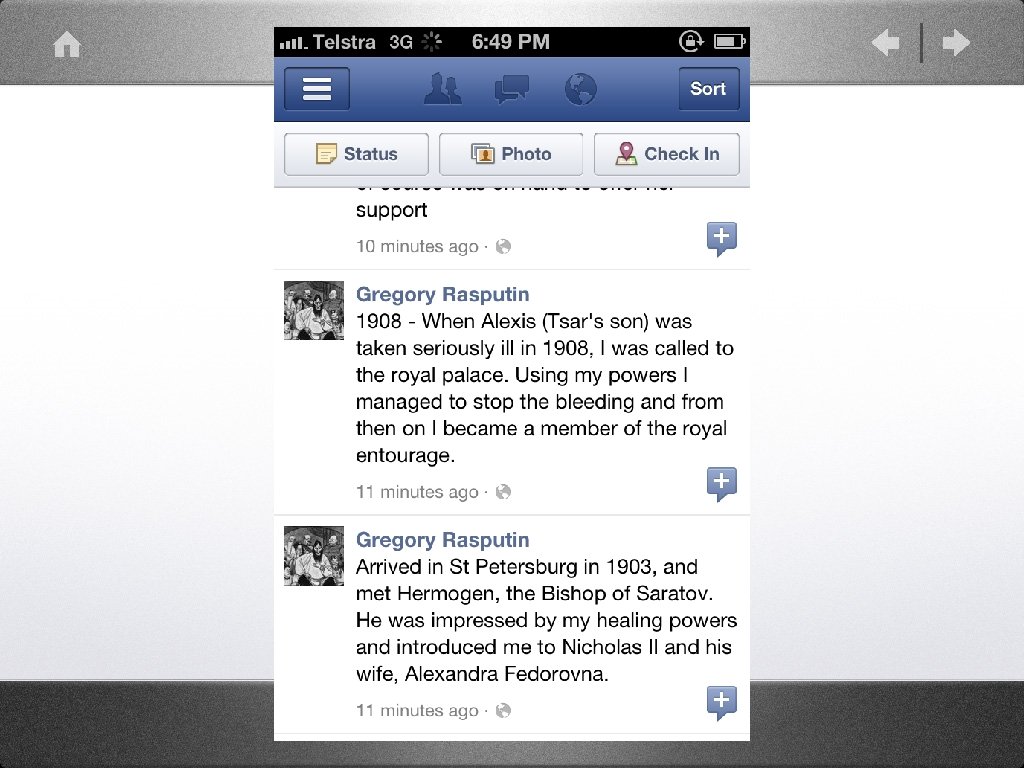
Task: Tap the rotation lock icon in status bar
Action: 691,42
